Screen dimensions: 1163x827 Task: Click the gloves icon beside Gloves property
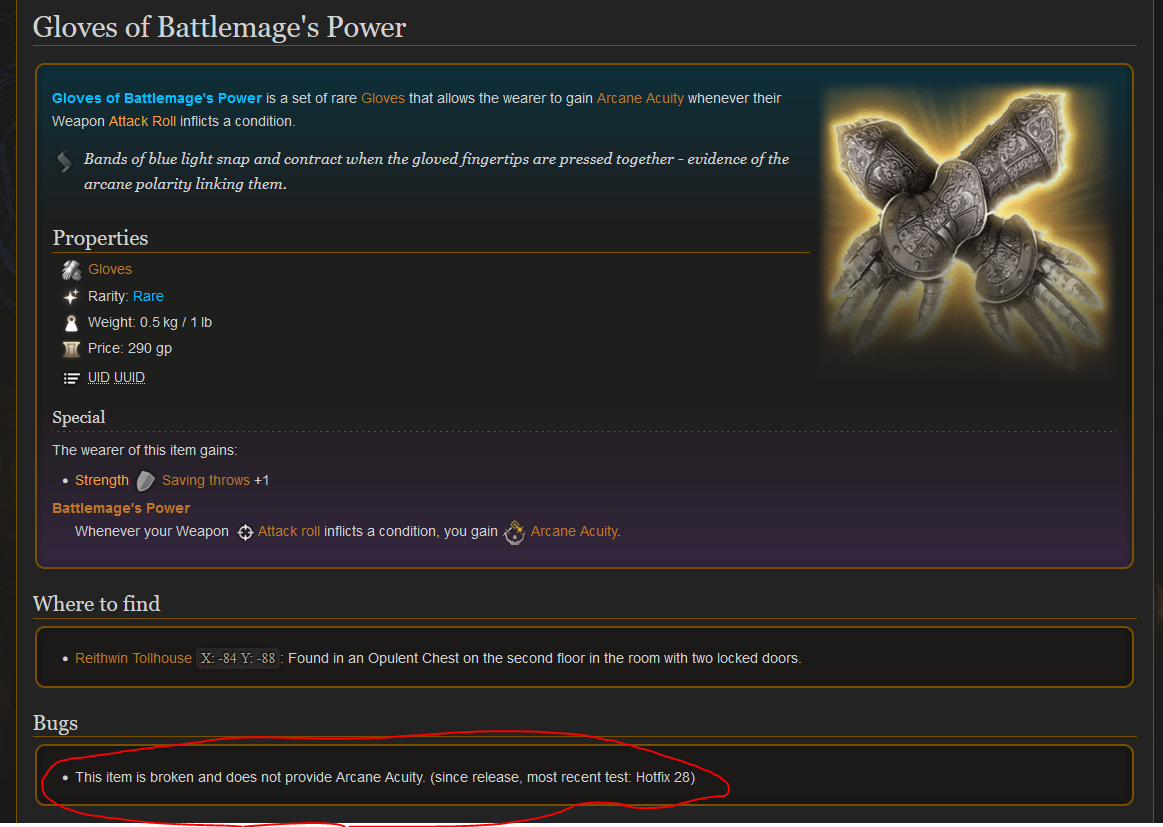tap(71, 270)
